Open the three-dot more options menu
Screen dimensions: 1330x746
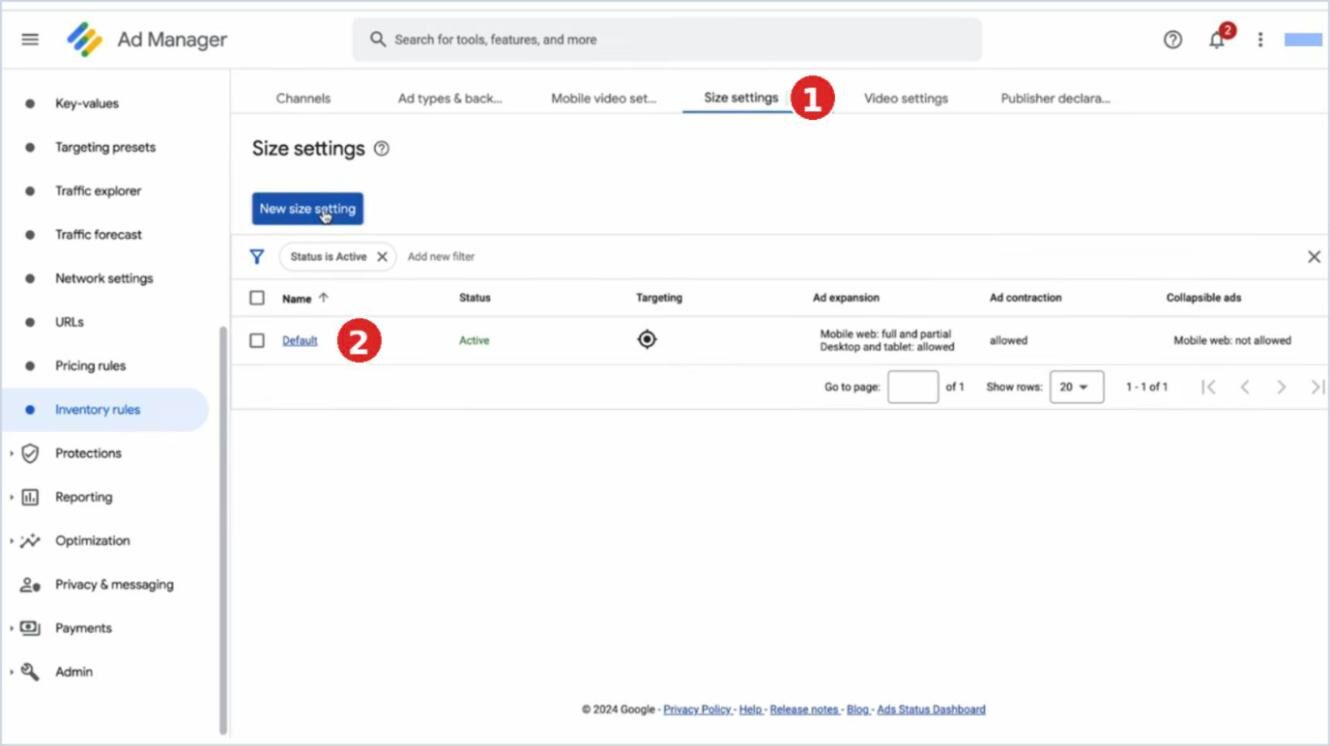coord(1260,40)
